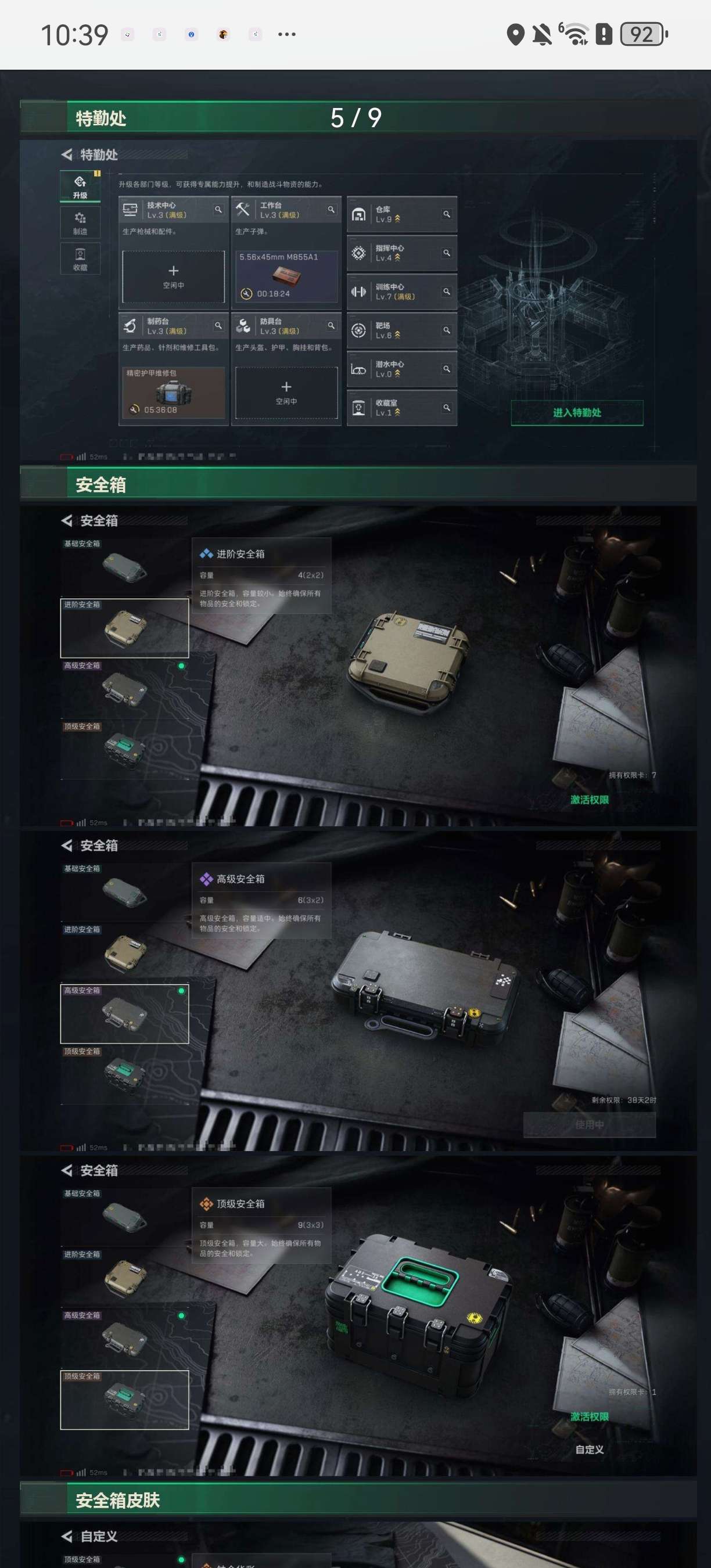Inspect 仓库 Lv.9 with its magnifier
Screen dimensions: 711x1568
(x=447, y=214)
